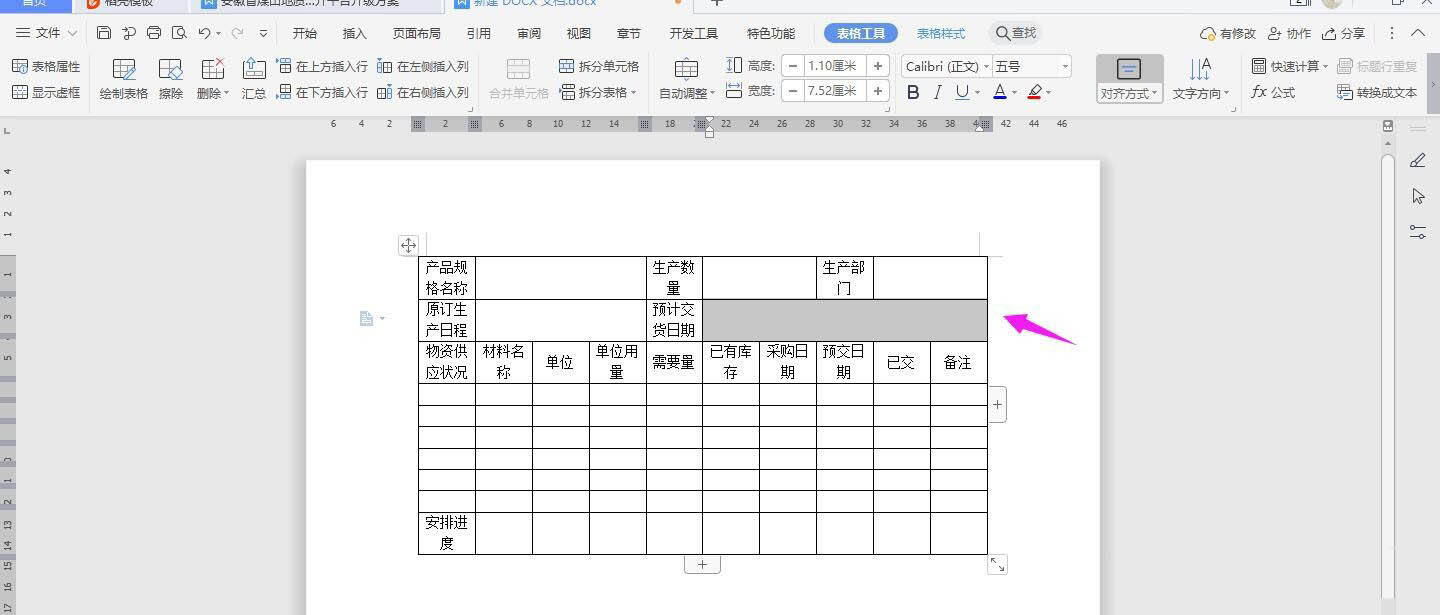The image size is (1440, 615).
Task: Click the 汇总 summary icon
Action: point(254,80)
